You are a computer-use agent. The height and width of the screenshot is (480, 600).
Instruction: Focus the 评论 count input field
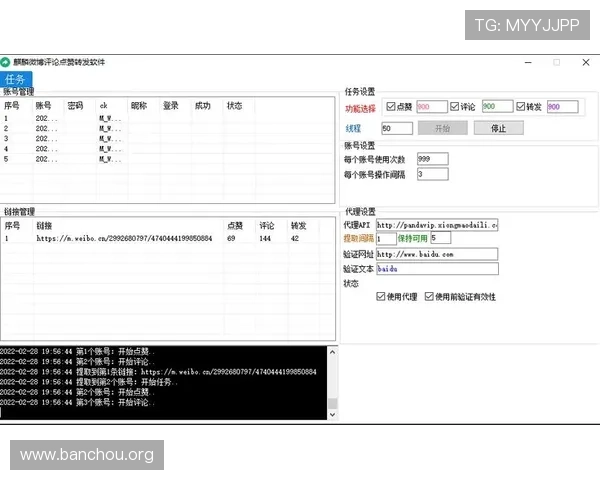[497, 107]
